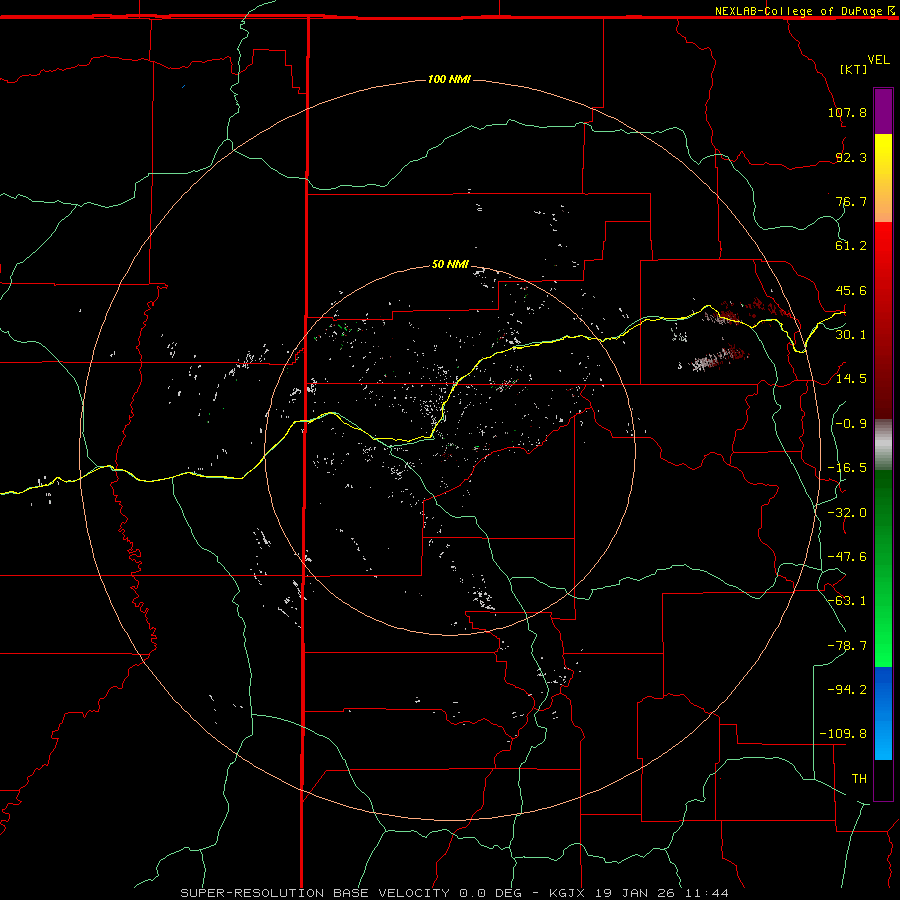Select the blue segment of the color bar
900x900 pixels.
click(x=883, y=713)
